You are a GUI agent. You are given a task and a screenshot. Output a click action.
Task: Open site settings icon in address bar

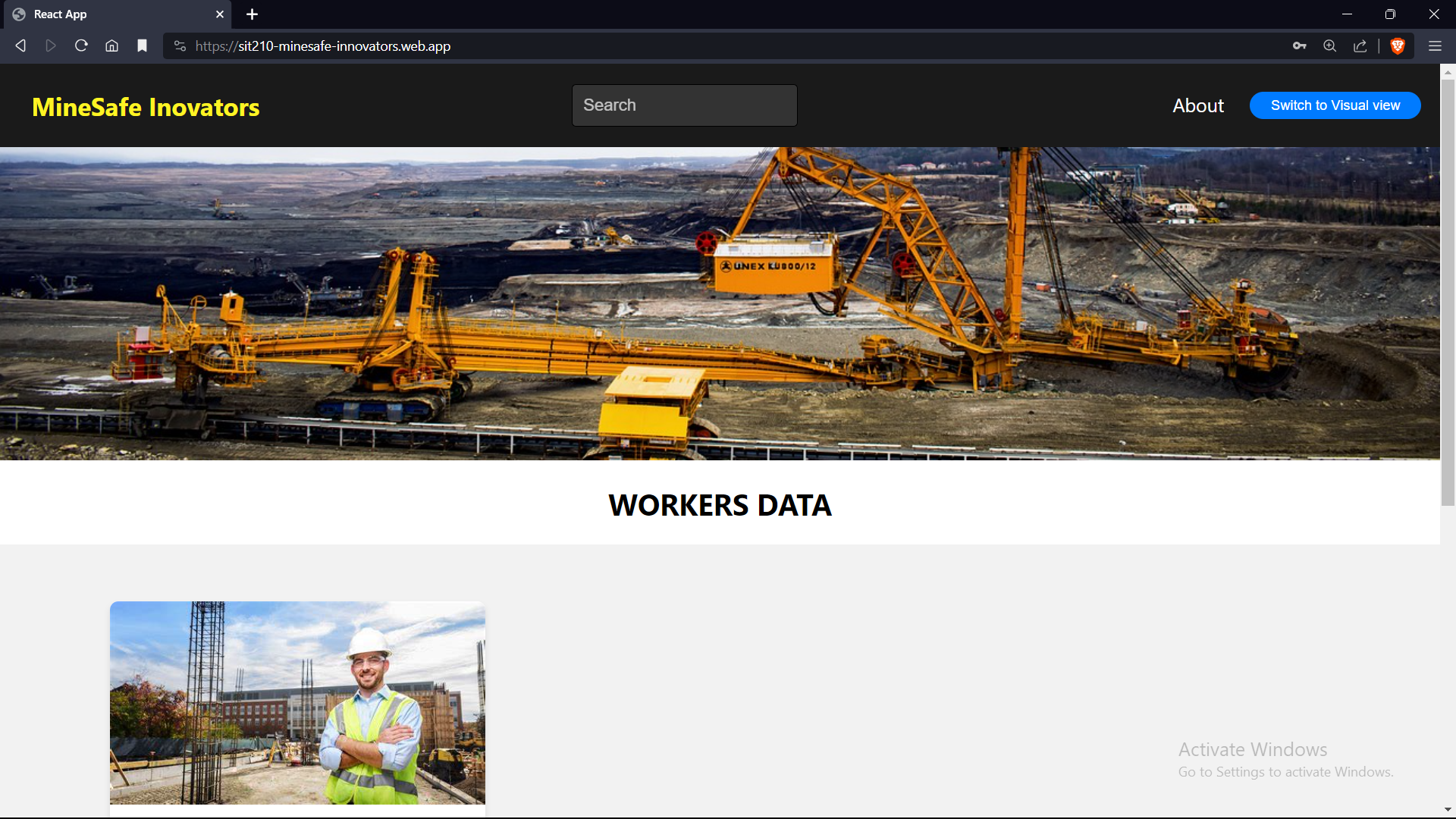(x=180, y=46)
